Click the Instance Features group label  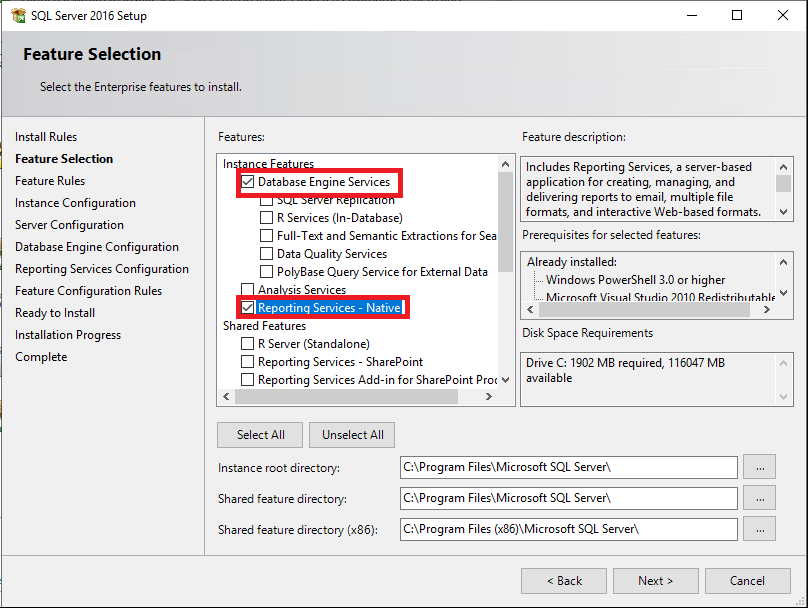[268, 164]
